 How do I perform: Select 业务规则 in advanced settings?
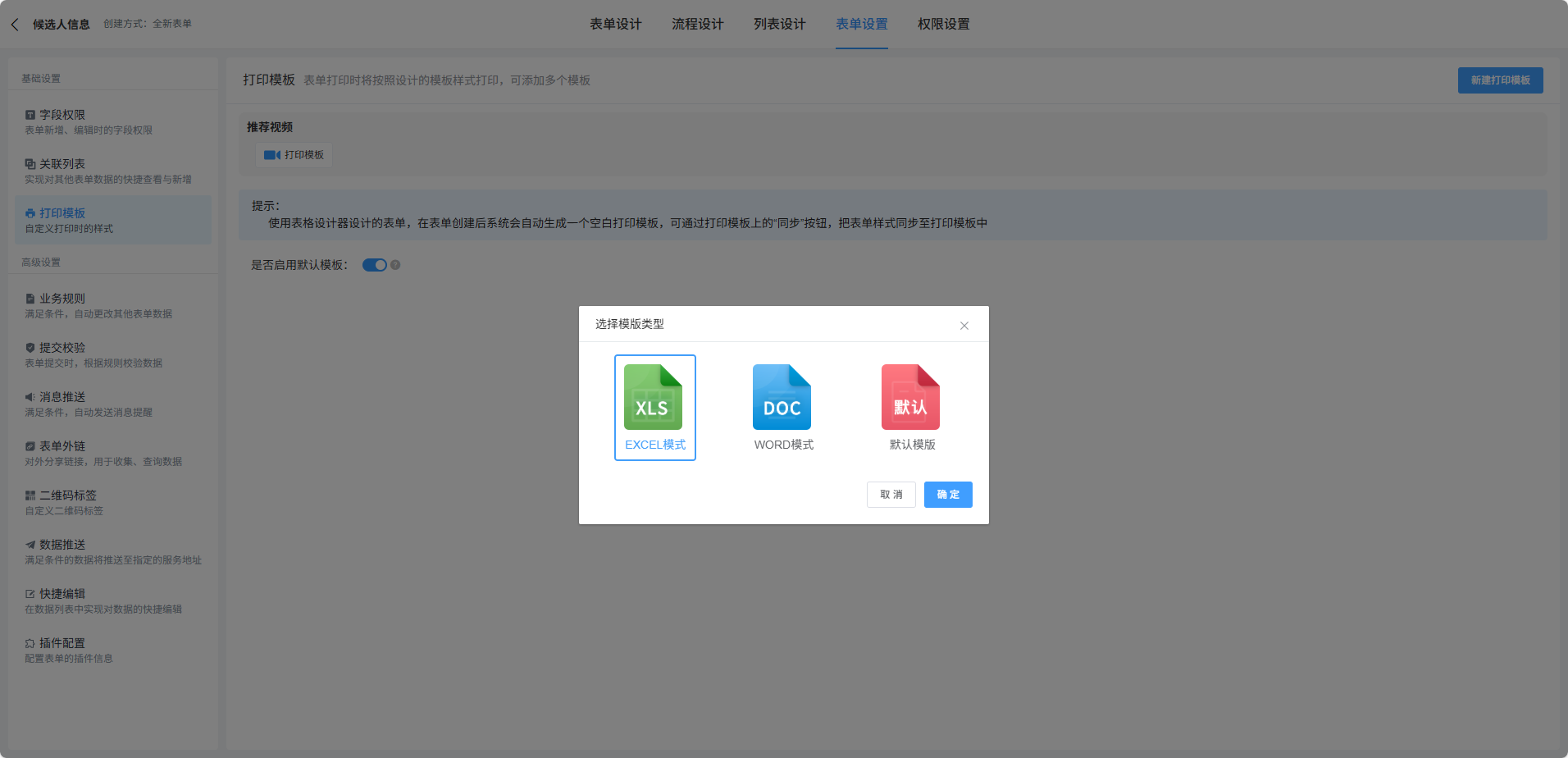pos(62,299)
